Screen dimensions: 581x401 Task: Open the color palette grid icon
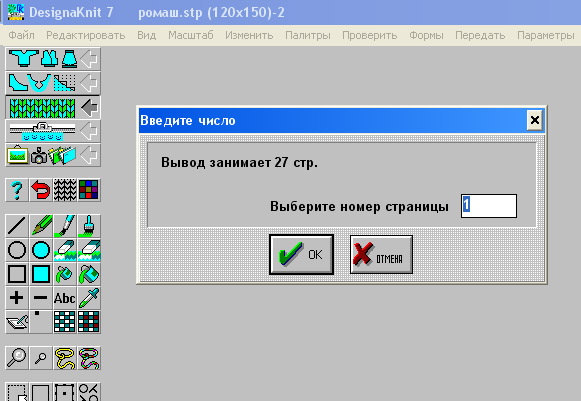[x=89, y=190]
